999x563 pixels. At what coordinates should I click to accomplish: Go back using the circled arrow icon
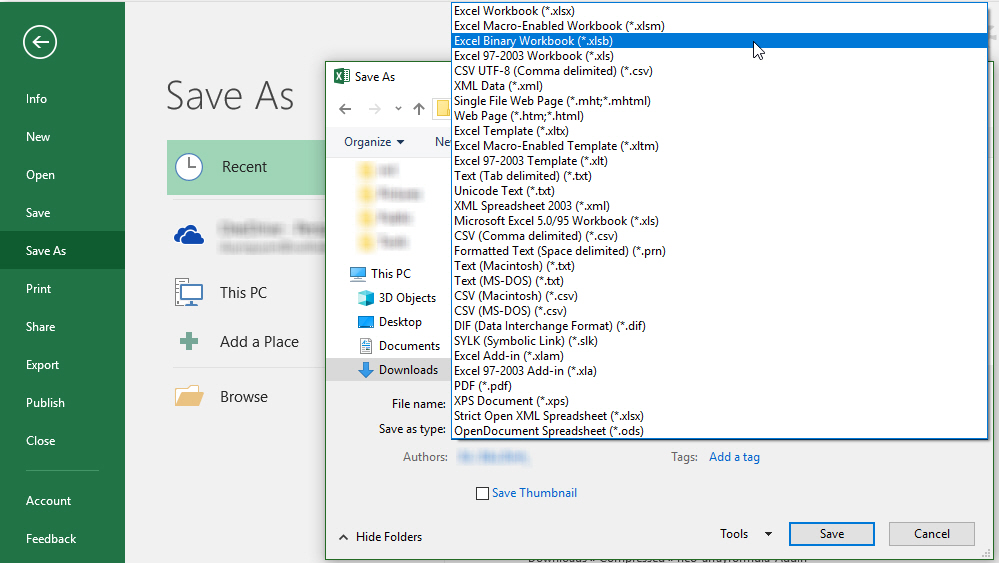[x=40, y=42]
